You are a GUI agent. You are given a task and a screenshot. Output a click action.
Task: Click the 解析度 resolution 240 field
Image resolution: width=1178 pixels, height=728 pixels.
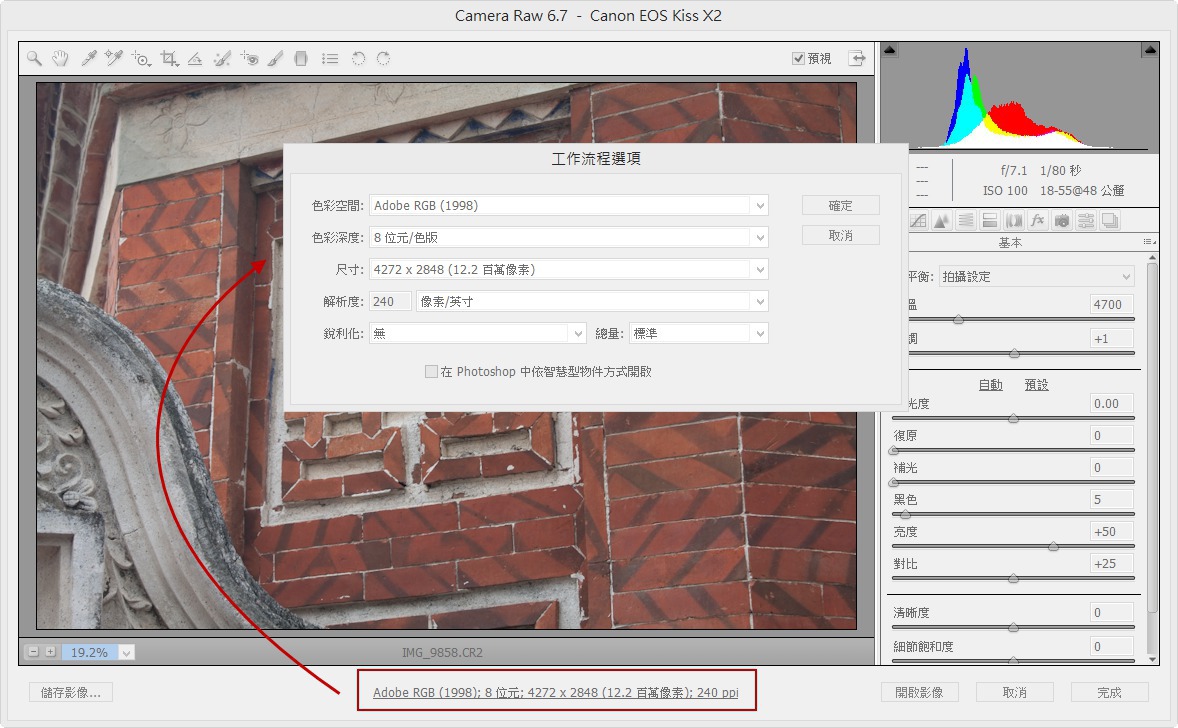coord(390,301)
